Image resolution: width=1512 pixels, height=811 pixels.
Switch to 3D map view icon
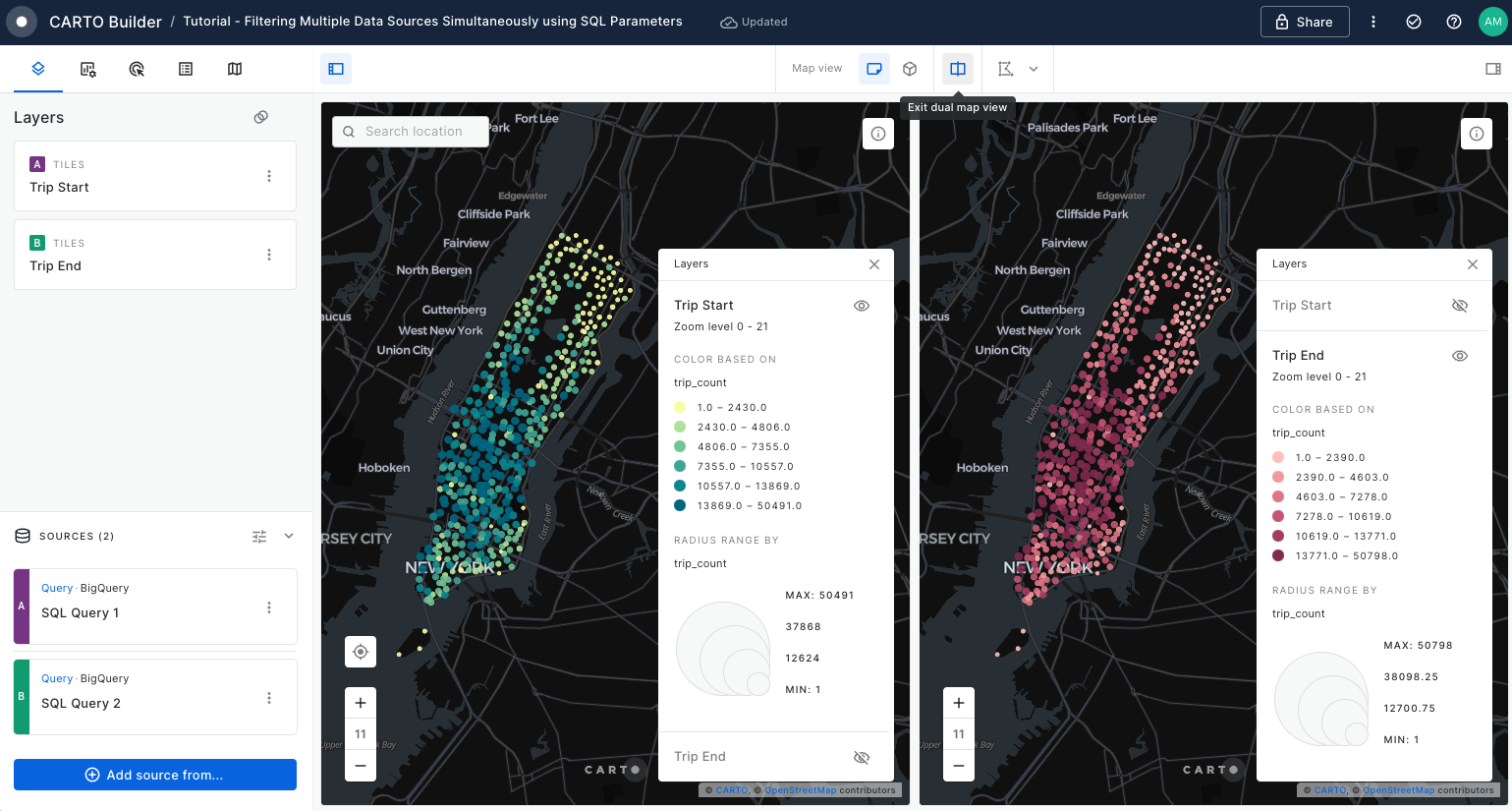click(x=910, y=69)
